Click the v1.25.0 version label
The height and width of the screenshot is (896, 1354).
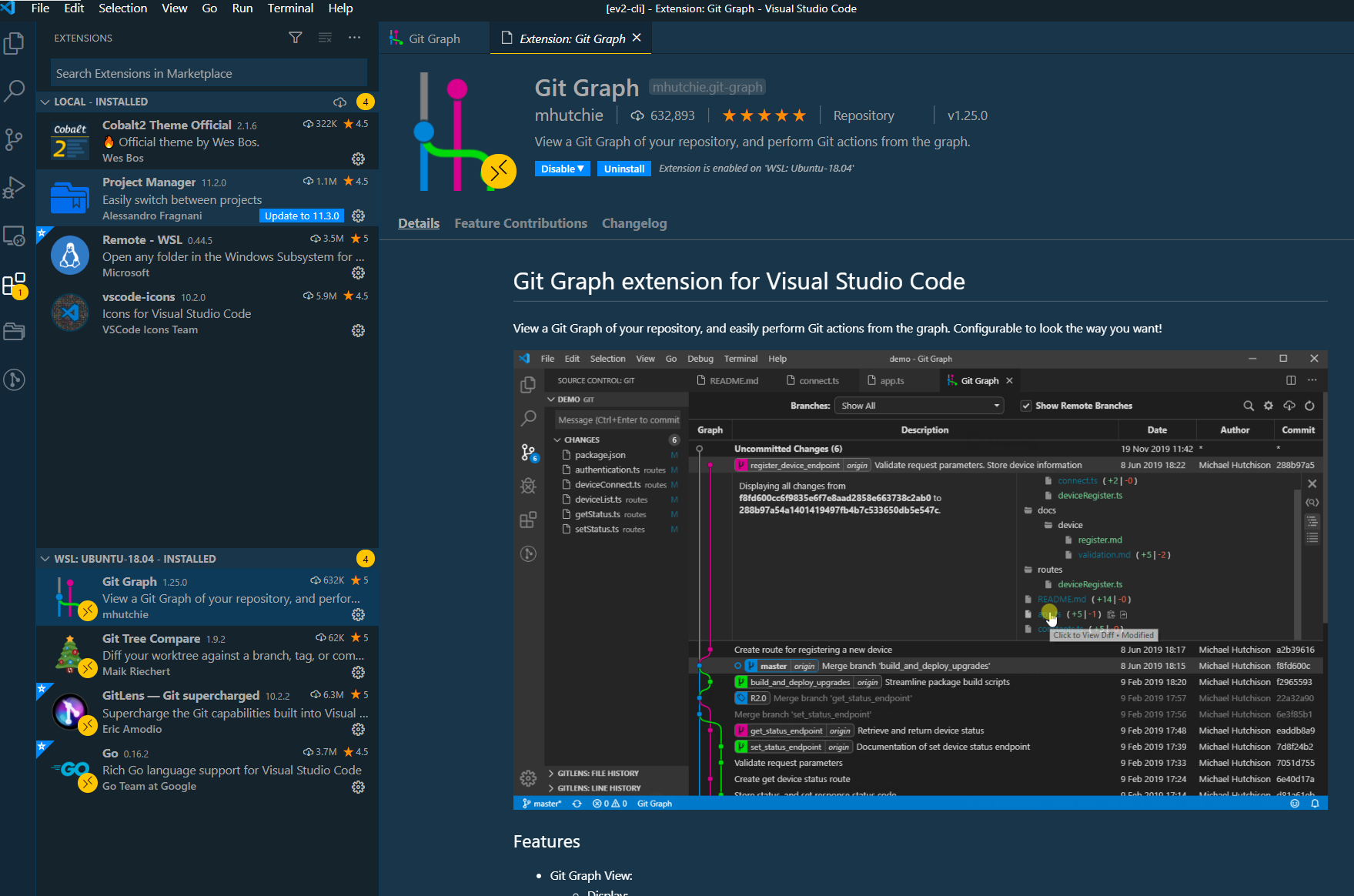(967, 115)
